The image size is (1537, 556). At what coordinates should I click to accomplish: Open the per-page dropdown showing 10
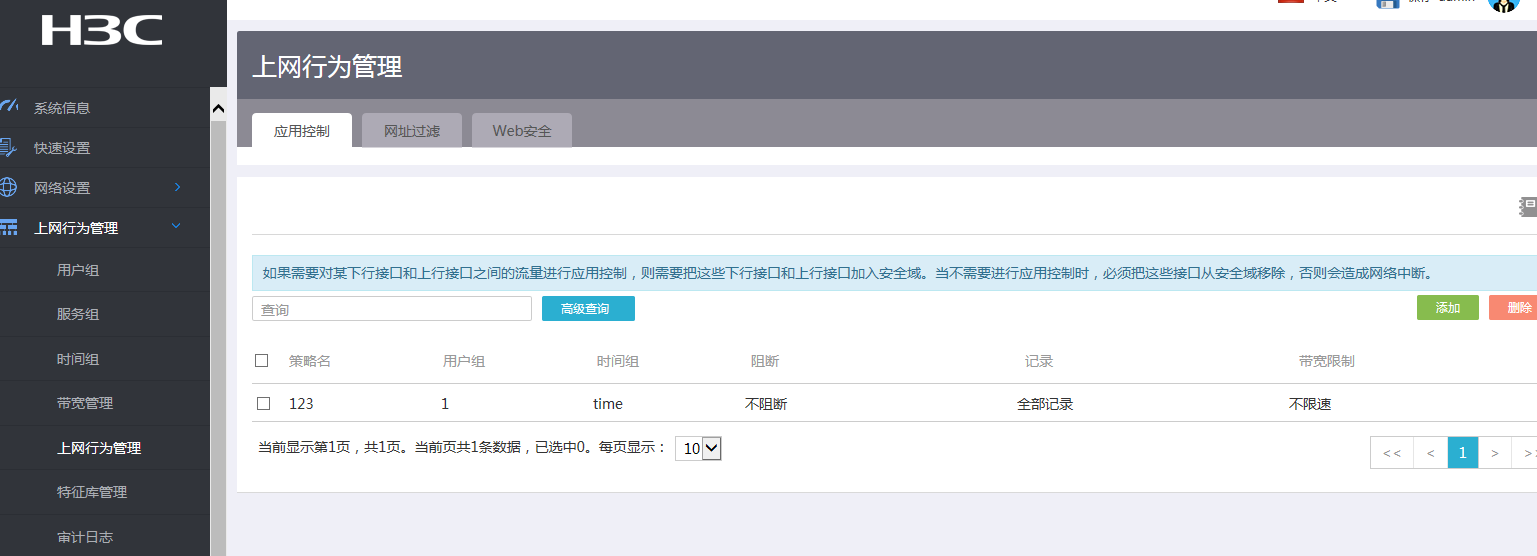[x=698, y=448]
